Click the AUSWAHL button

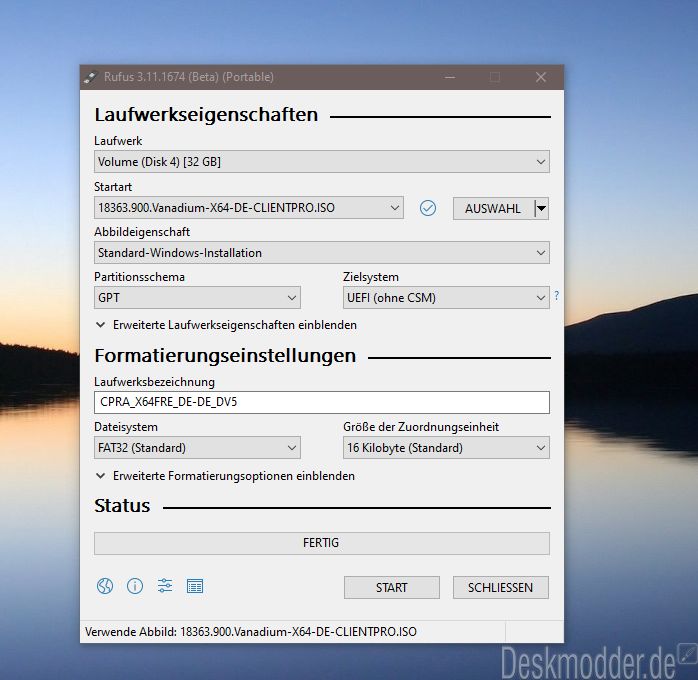(x=493, y=208)
